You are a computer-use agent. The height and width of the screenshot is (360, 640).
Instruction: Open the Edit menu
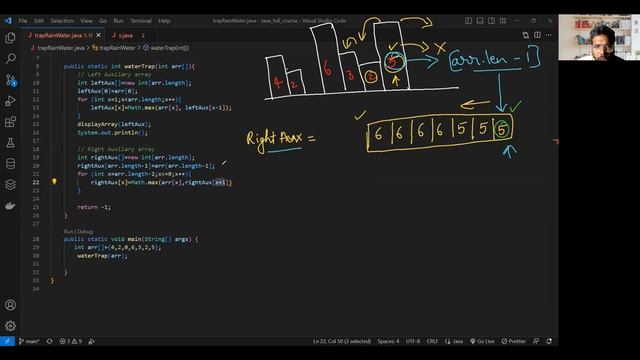[x=39, y=21]
